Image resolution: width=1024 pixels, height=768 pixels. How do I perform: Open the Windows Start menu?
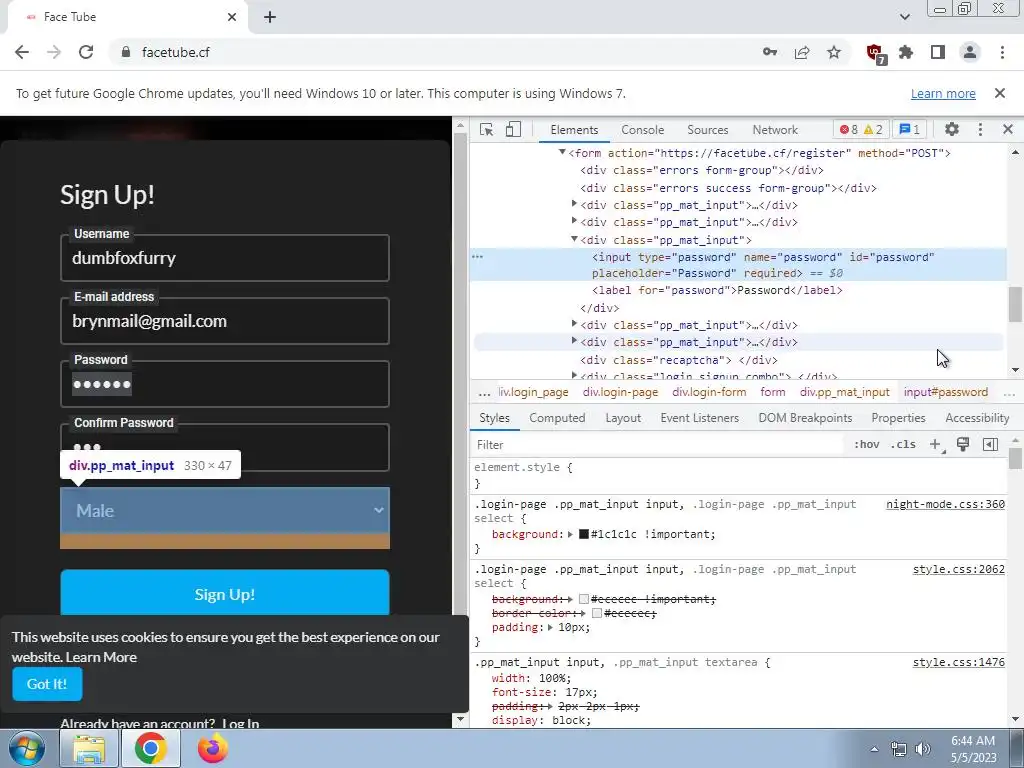(x=26, y=748)
